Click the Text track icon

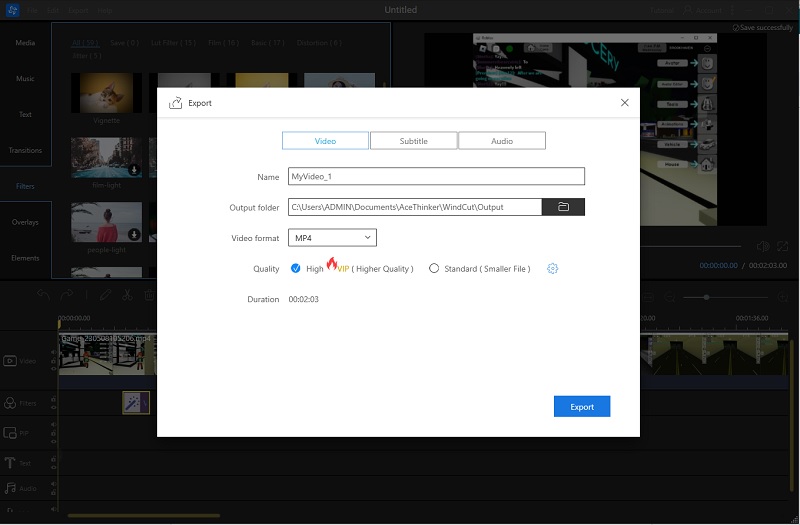tap(10, 463)
